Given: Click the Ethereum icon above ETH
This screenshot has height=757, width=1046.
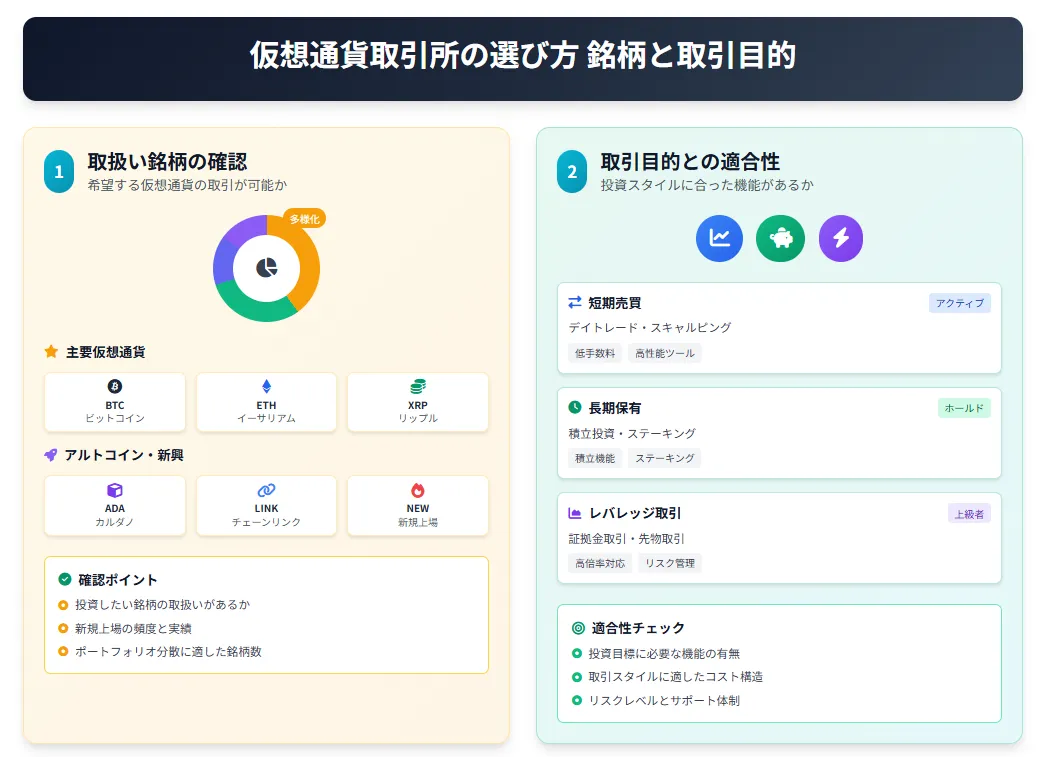Looking at the screenshot, I should pyautogui.click(x=266, y=386).
